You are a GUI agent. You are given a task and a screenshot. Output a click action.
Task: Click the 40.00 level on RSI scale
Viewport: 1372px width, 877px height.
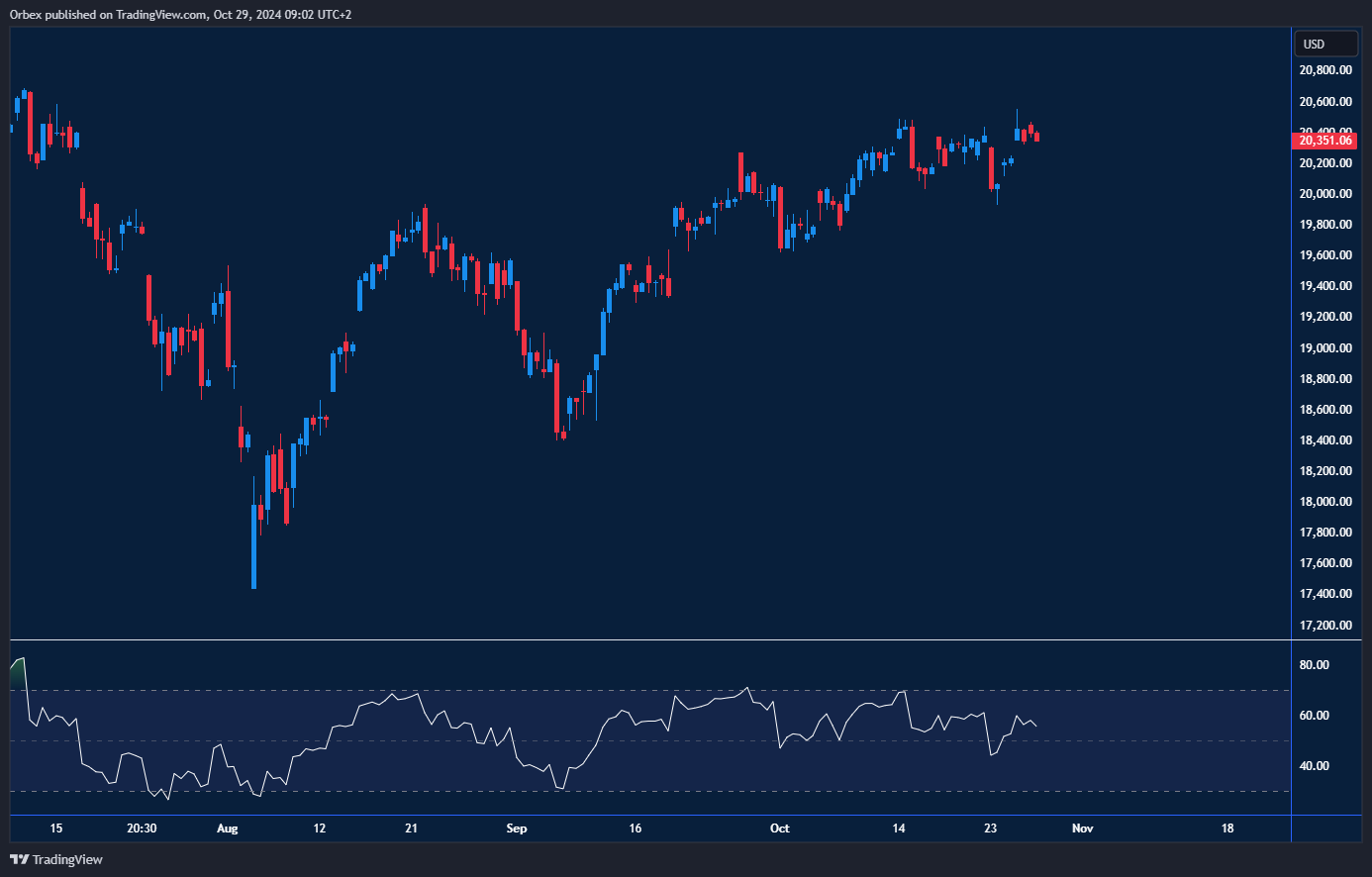1314,766
